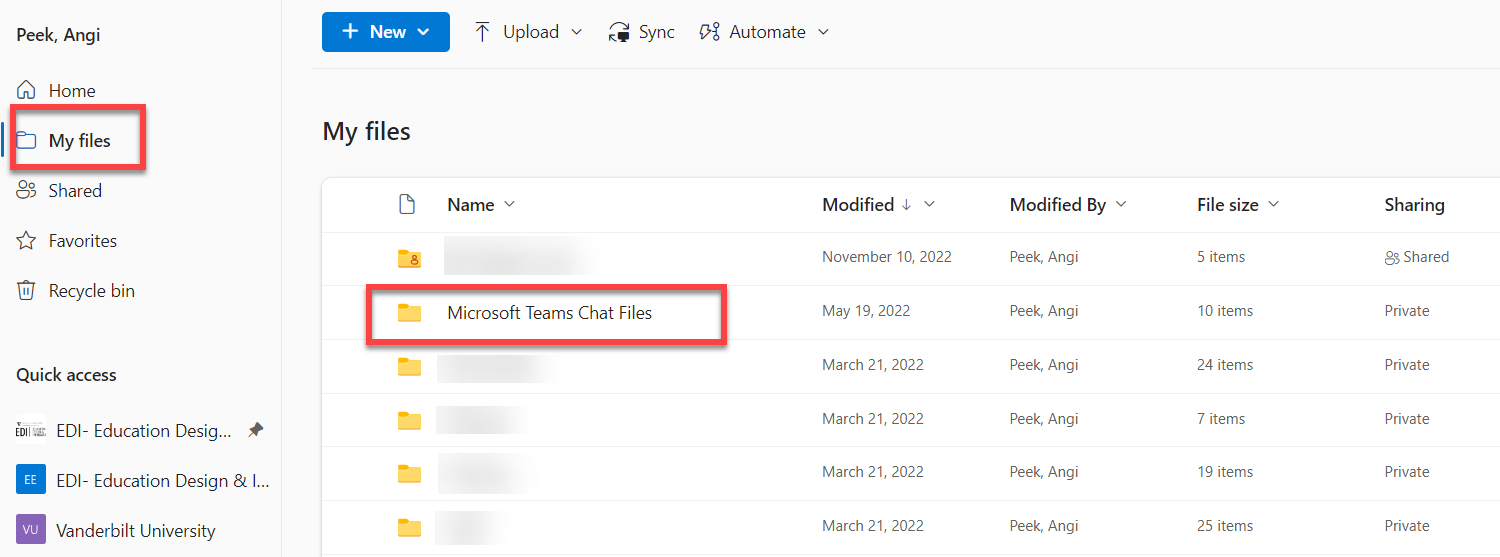Viewport: 1500px width, 557px height.
Task: Click the purple VU site badge icon
Action: (x=31, y=530)
